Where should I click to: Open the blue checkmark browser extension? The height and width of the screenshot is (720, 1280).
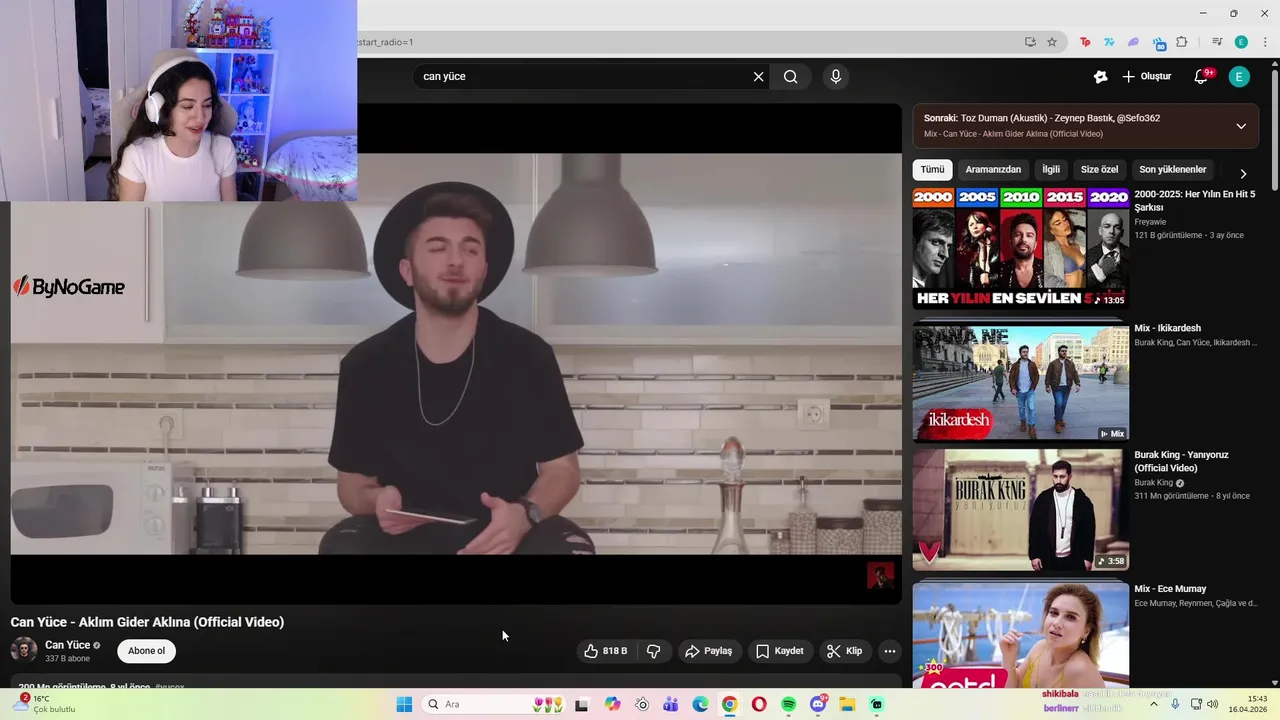coord(1109,42)
